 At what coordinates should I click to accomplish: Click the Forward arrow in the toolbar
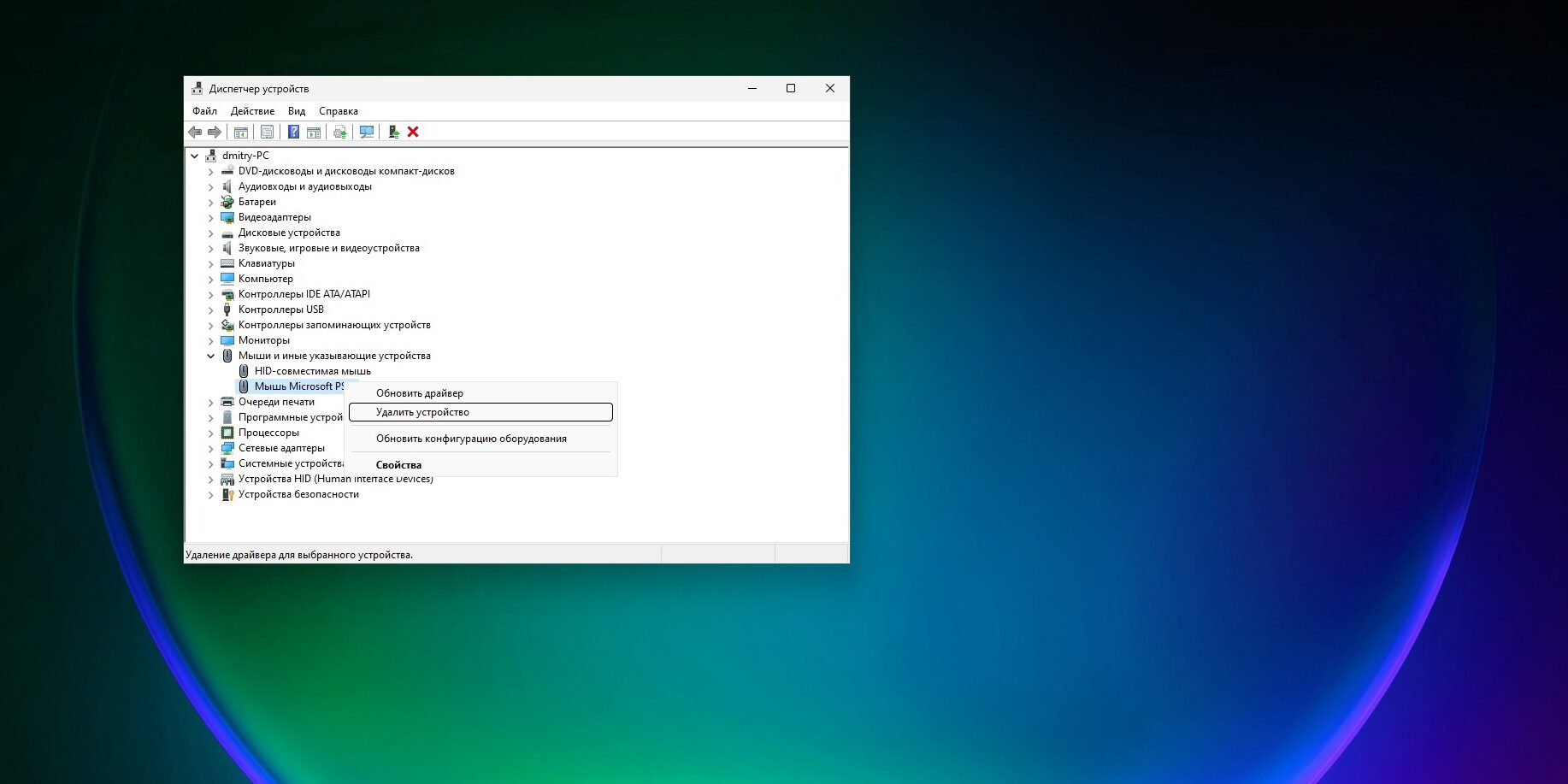point(215,133)
